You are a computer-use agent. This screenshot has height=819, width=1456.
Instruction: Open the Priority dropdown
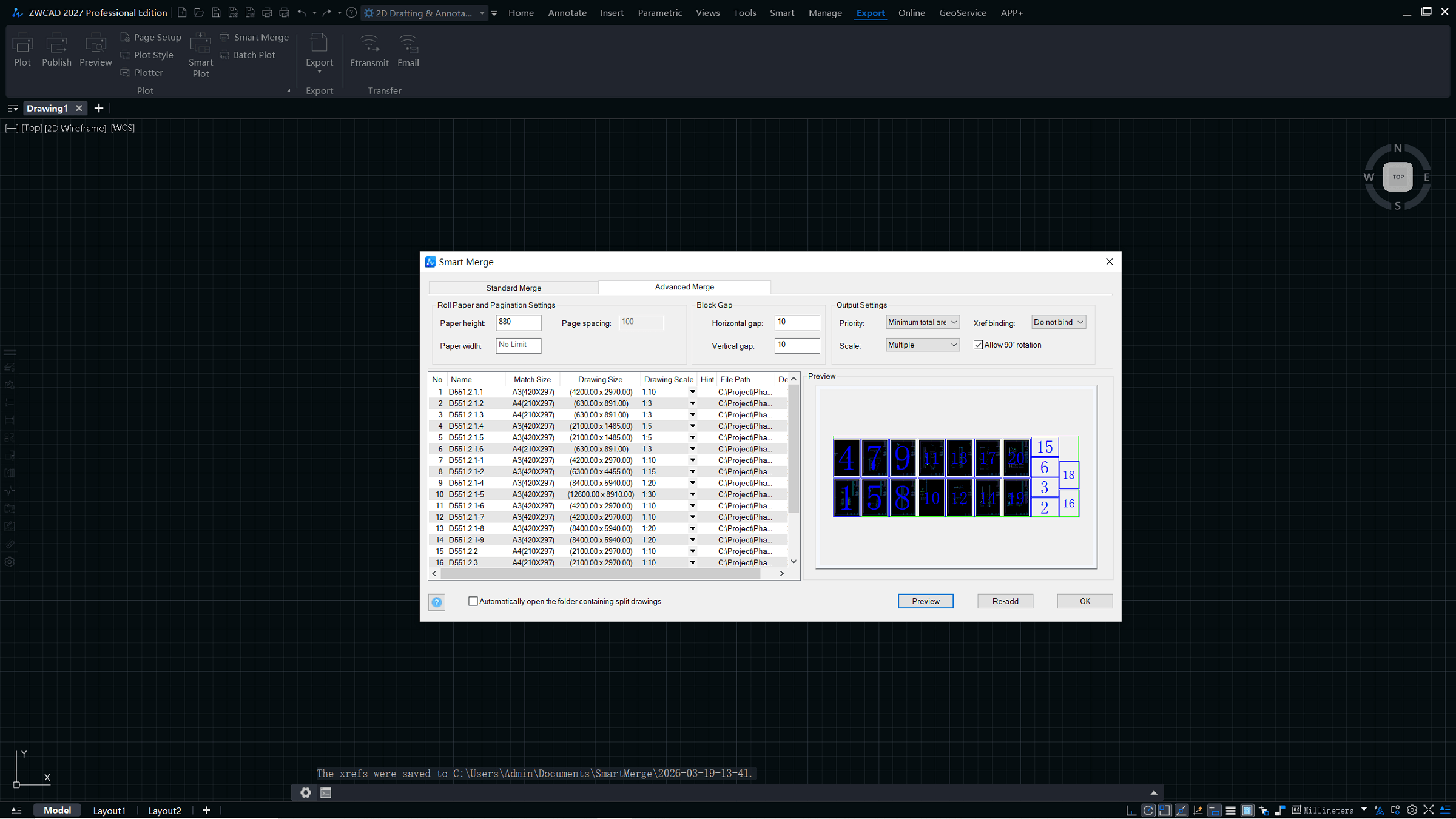[922, 322]
